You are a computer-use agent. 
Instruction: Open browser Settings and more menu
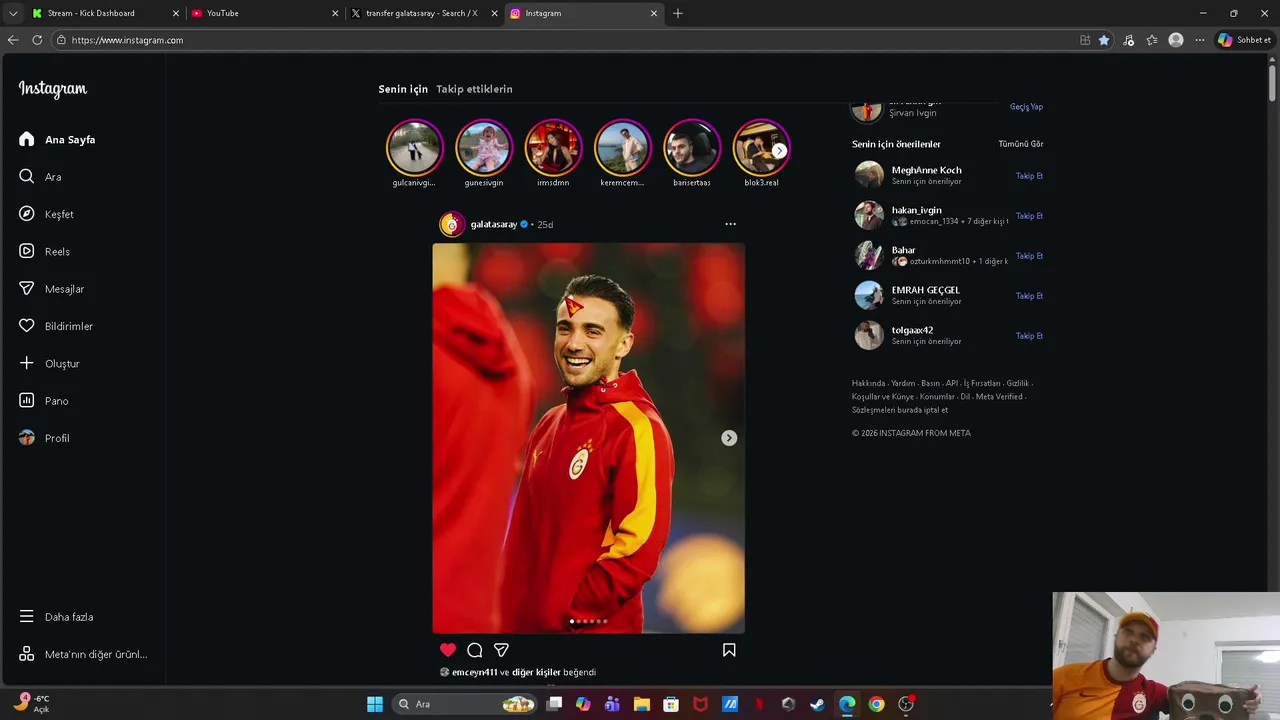[x=1200, y=40]
